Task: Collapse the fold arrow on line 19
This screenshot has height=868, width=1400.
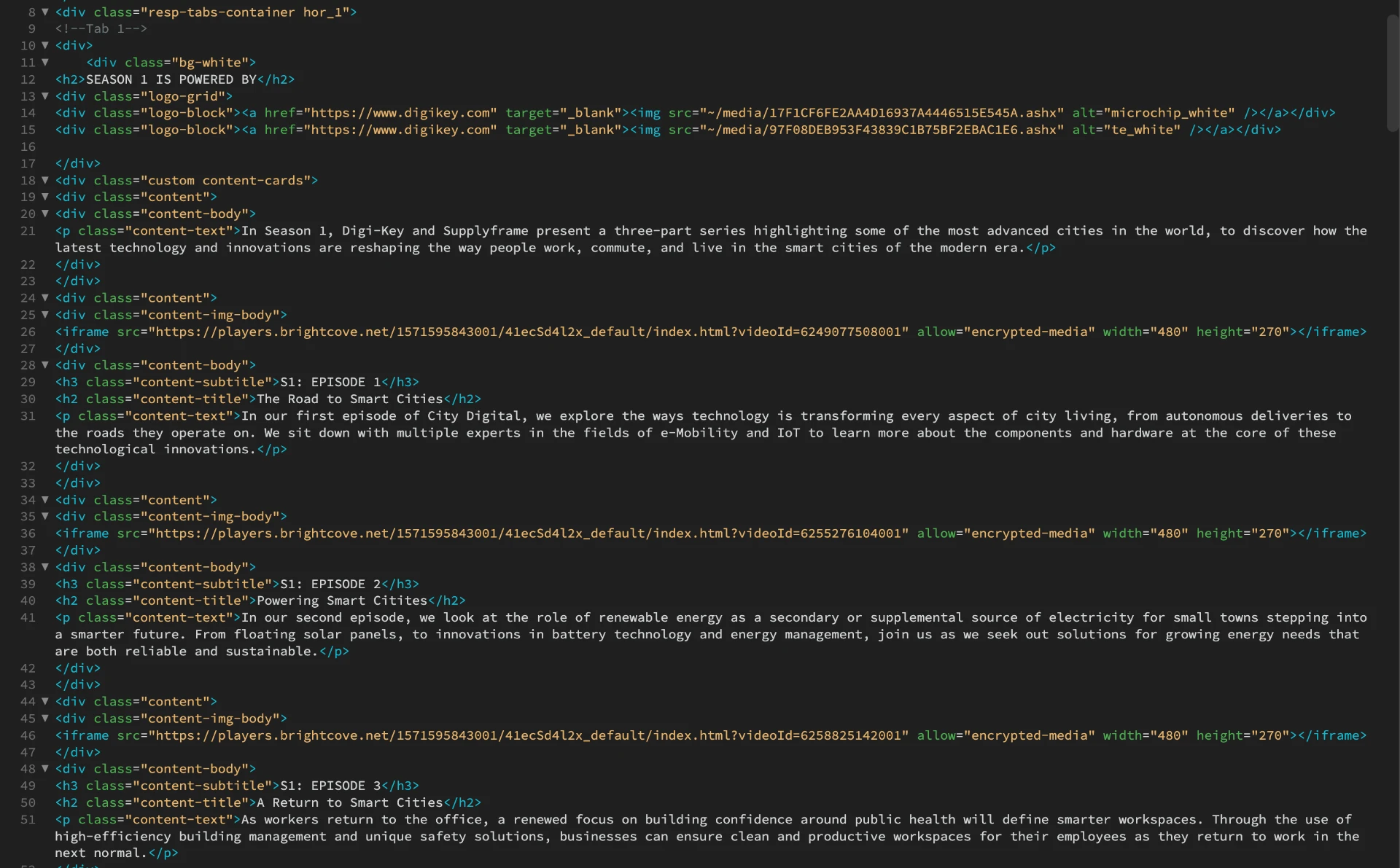Action: pyautogui.click(x=45, y=198)
